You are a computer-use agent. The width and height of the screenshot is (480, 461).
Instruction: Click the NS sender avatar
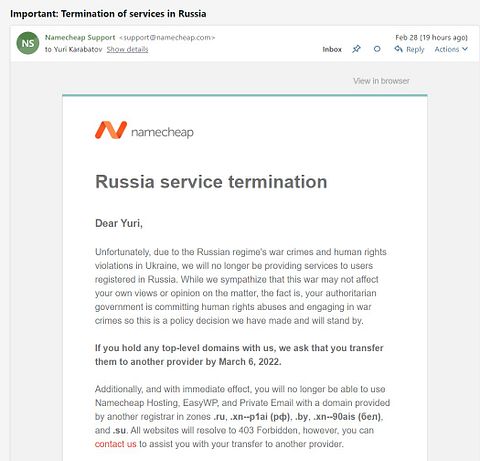coord(28,43)
